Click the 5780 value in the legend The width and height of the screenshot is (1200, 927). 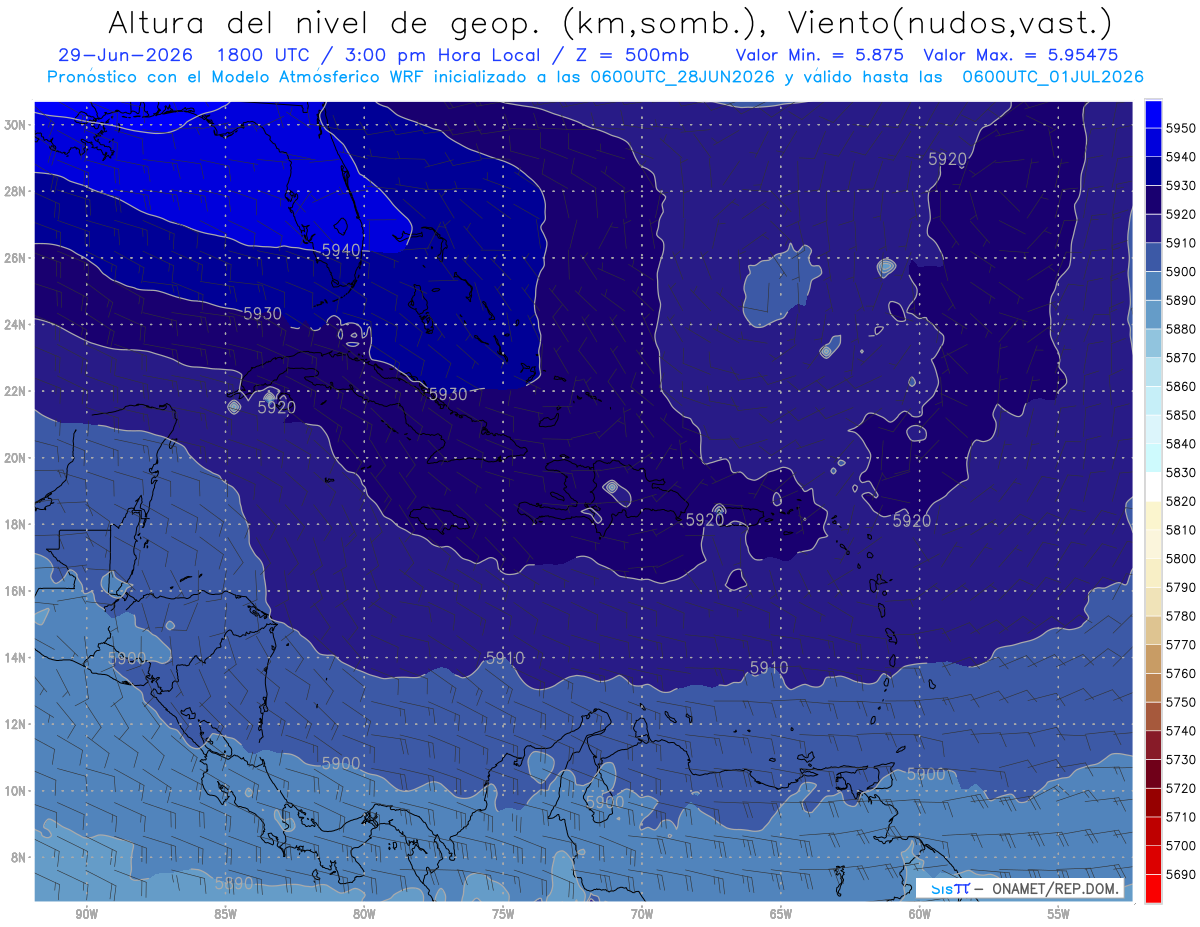(1181, 616)
